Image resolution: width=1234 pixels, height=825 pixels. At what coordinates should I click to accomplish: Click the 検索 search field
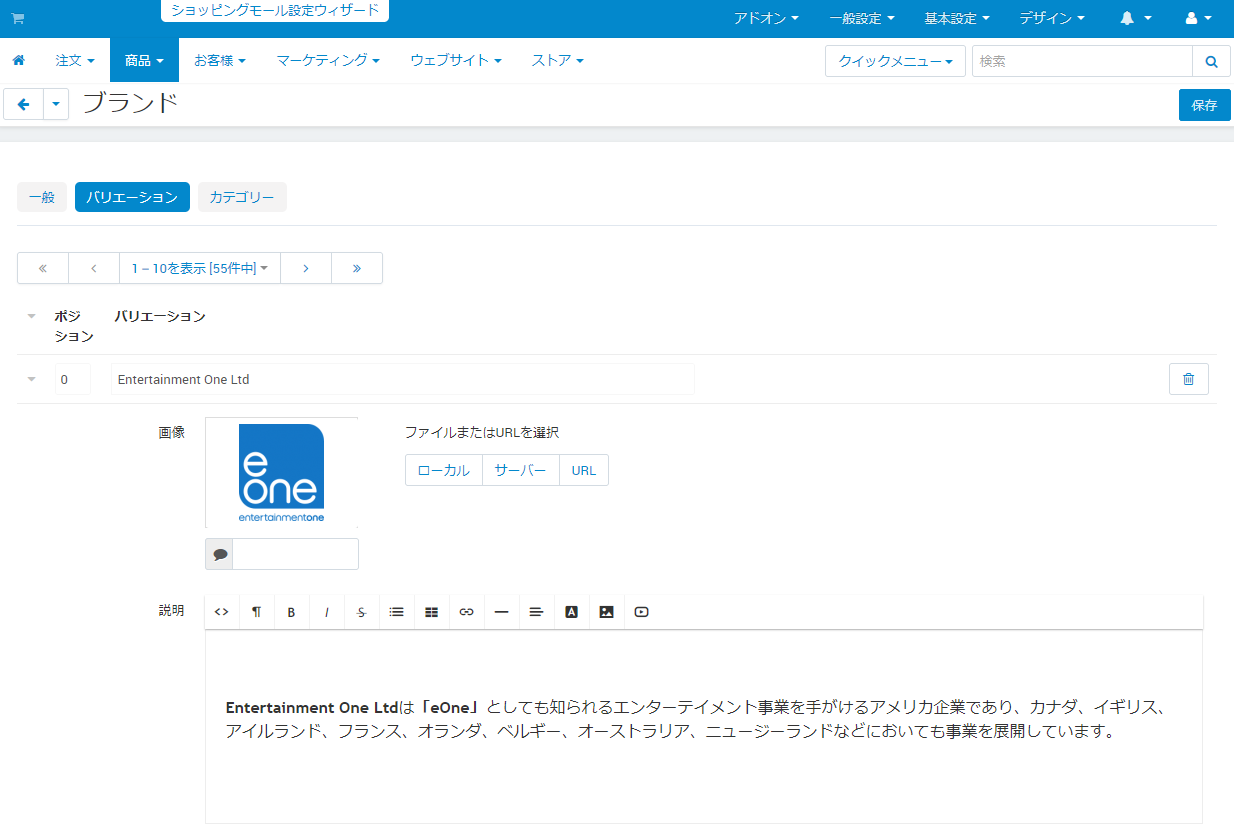[1082, 61]
